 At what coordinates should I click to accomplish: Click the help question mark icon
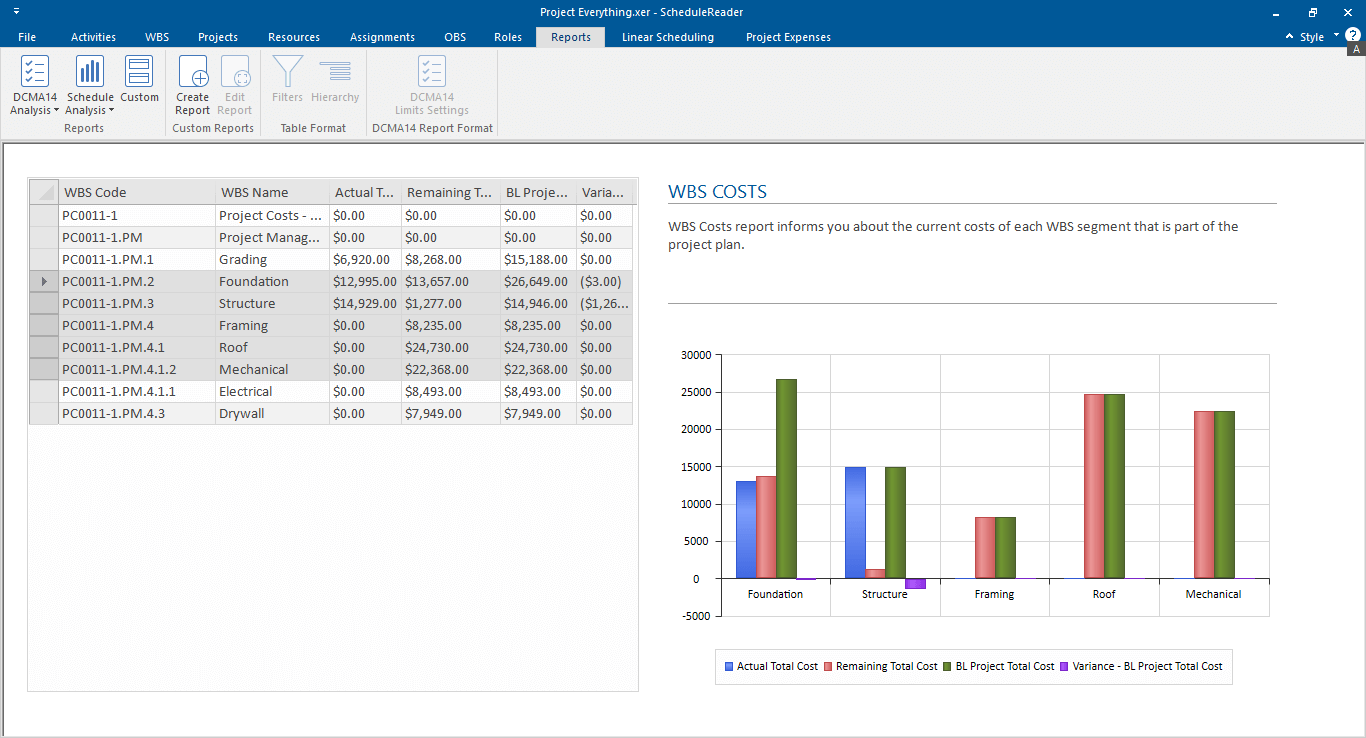pos(1353,35)
